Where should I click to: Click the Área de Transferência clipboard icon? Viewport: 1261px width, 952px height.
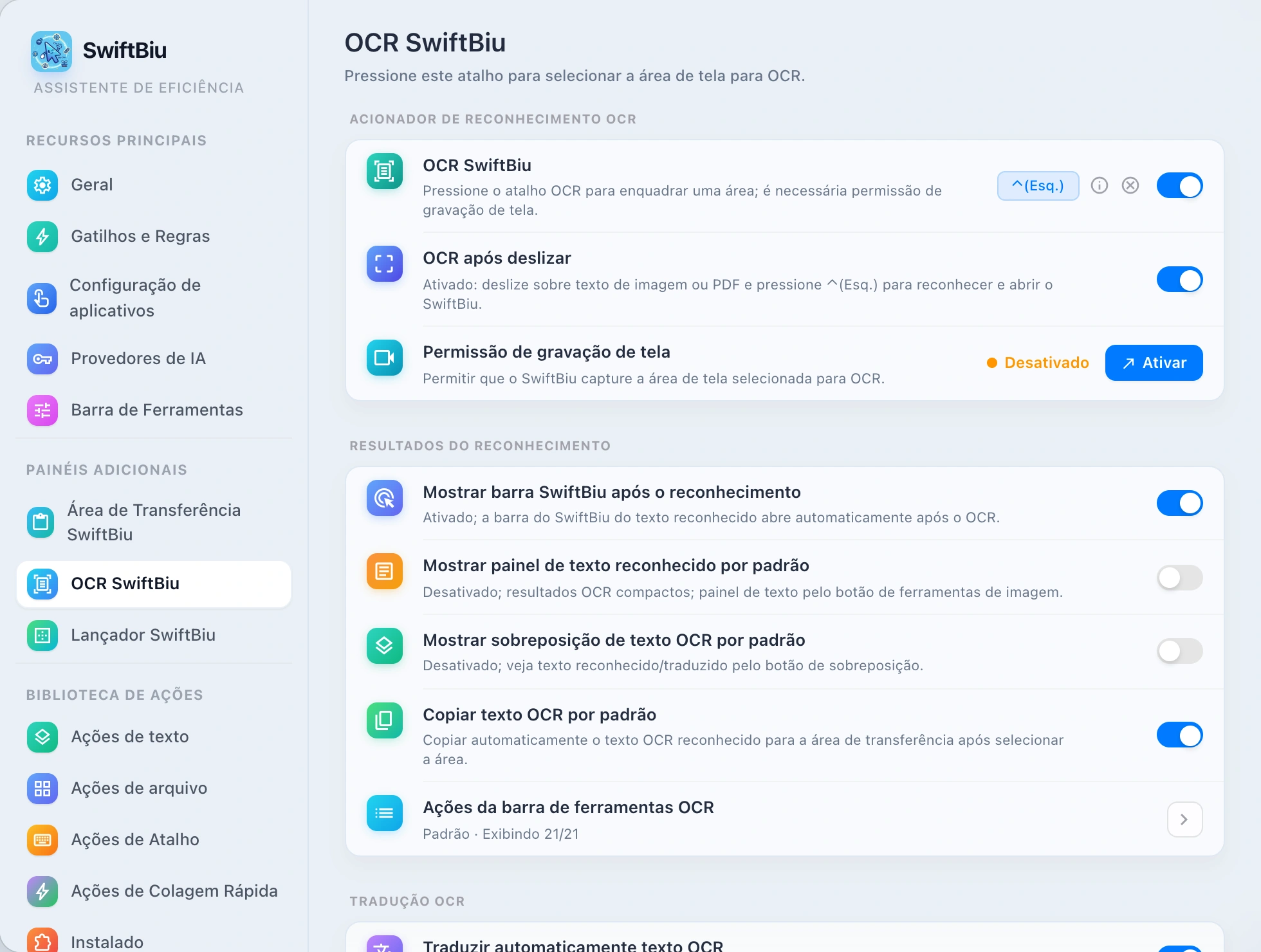click(x=41, y=522)
